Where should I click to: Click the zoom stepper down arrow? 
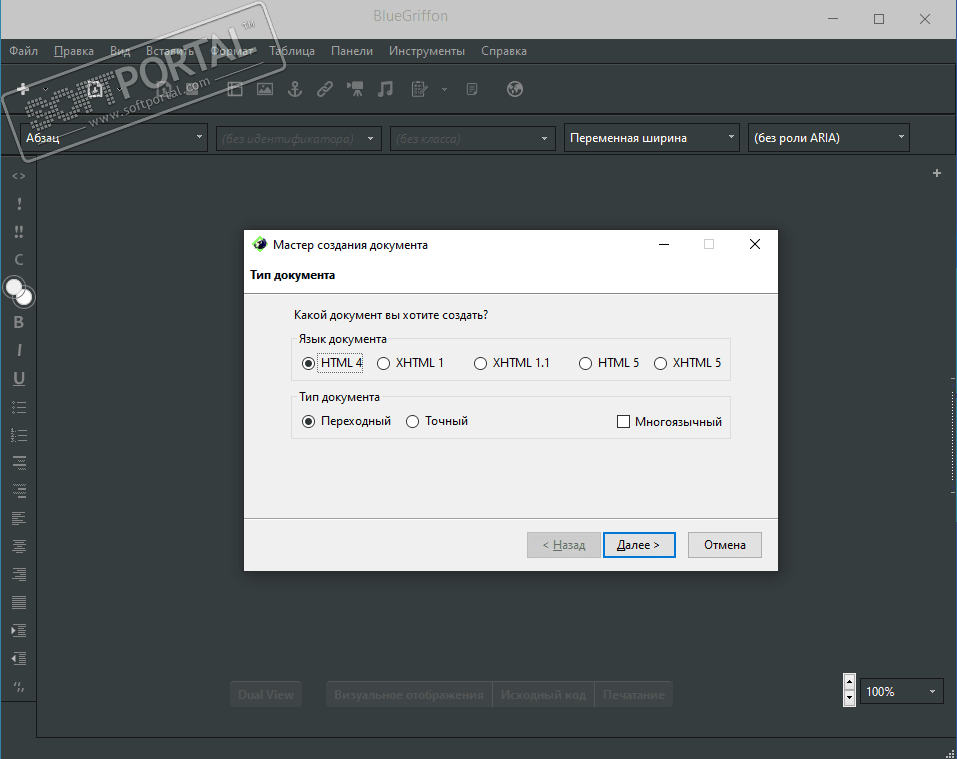coord(849,697)
